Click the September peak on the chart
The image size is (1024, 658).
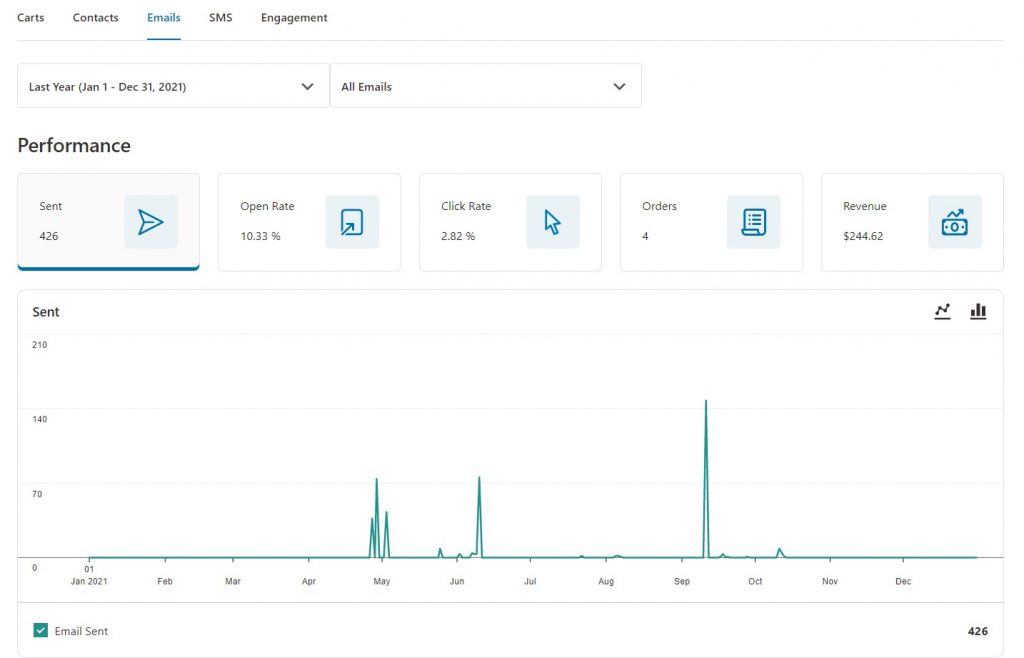point(706,402)
